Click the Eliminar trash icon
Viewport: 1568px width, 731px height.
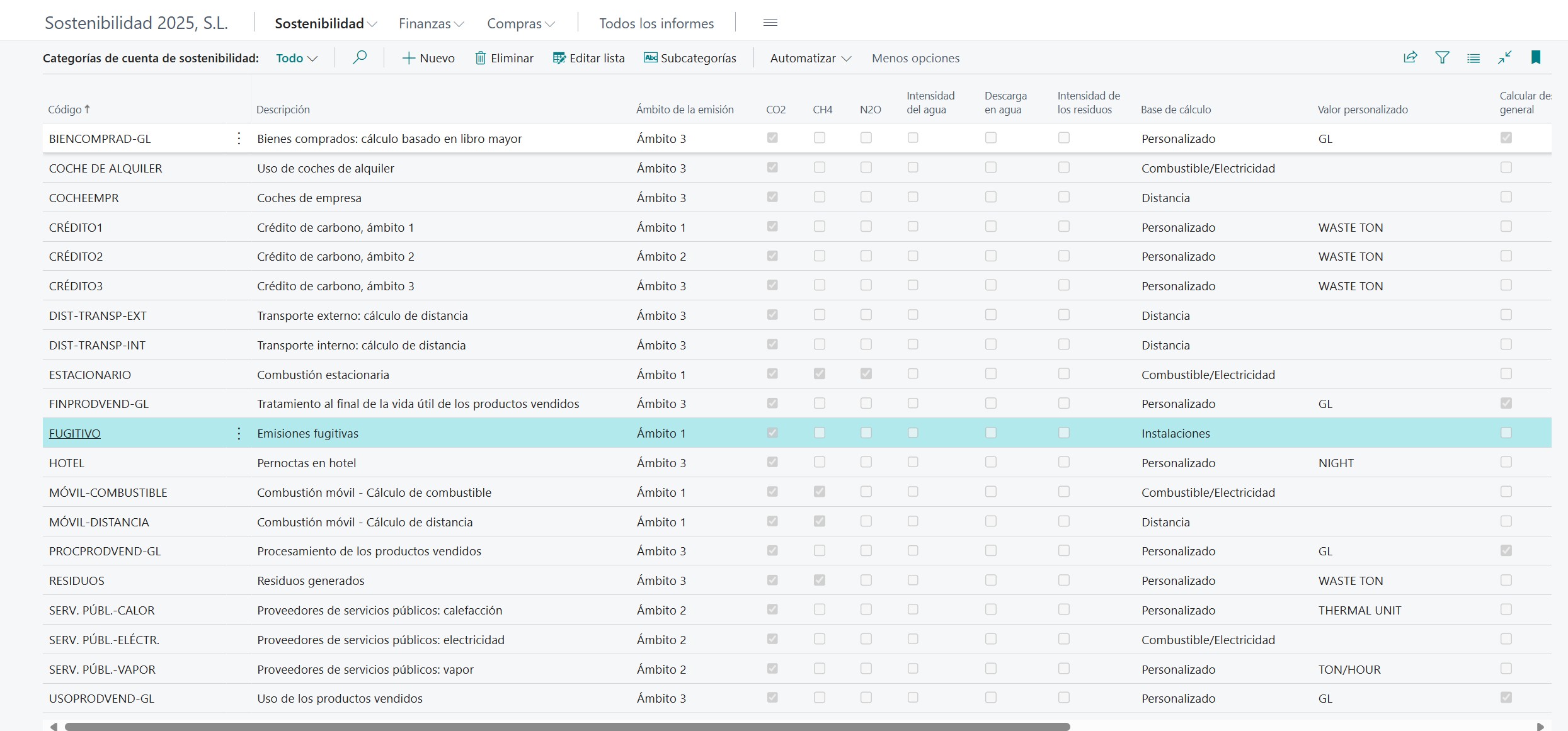pos(480,59)
